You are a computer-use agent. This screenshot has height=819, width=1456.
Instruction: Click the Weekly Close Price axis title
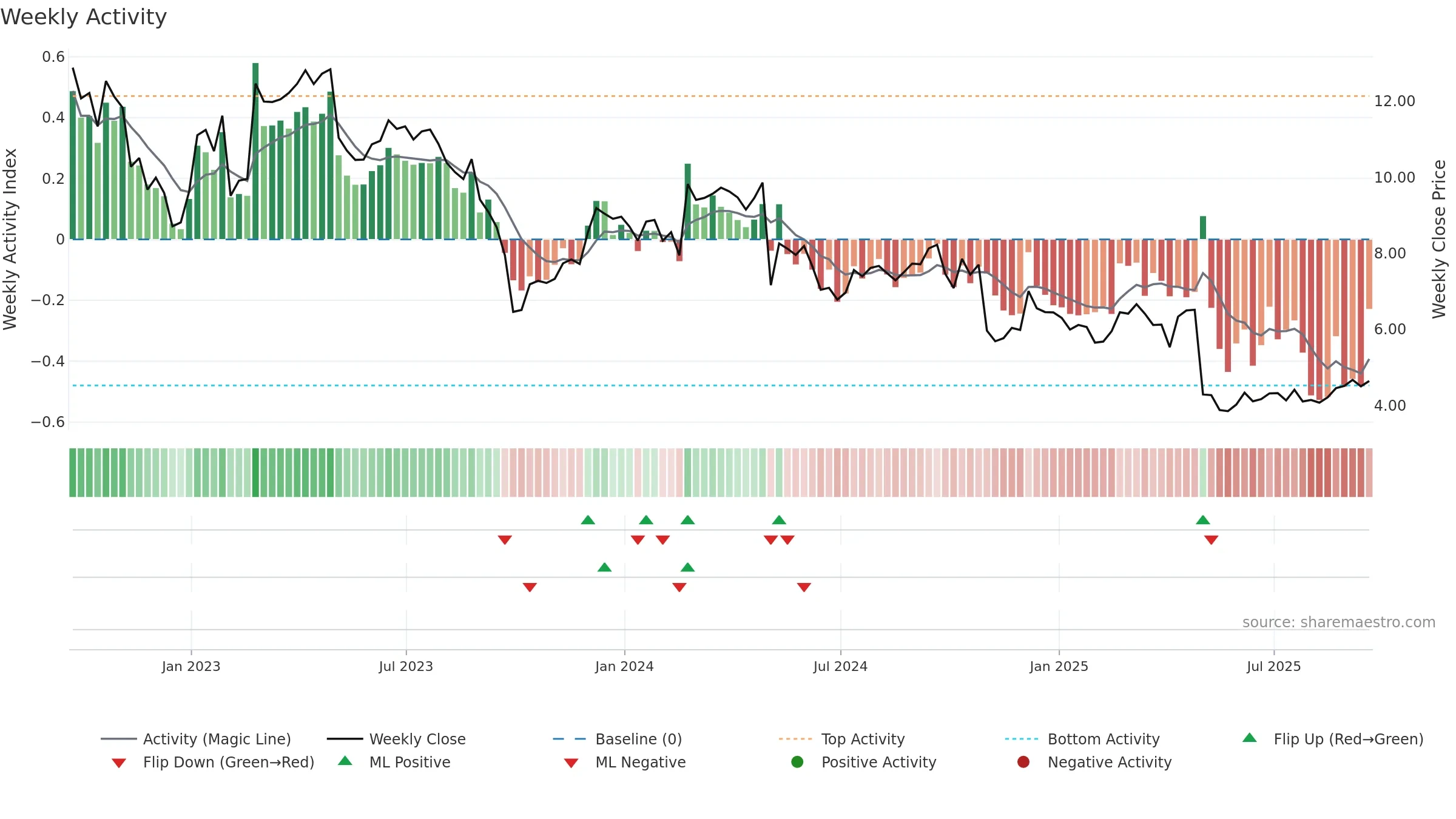[1439, 239]
